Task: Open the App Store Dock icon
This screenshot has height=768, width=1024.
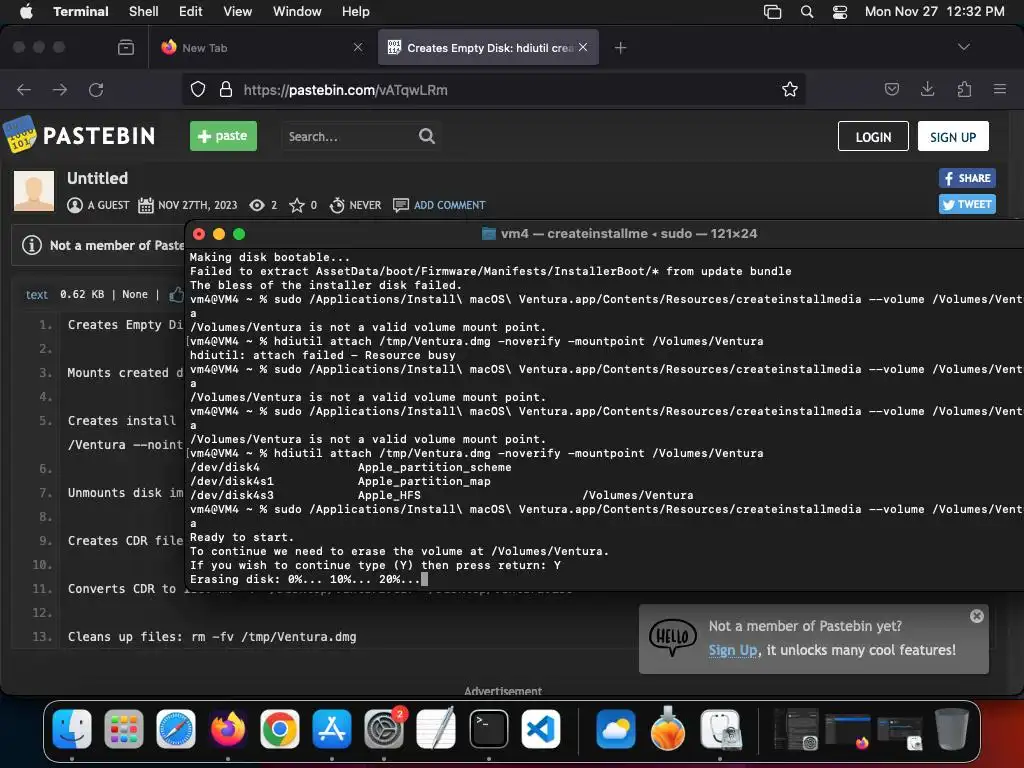Action: coord(332,729)
